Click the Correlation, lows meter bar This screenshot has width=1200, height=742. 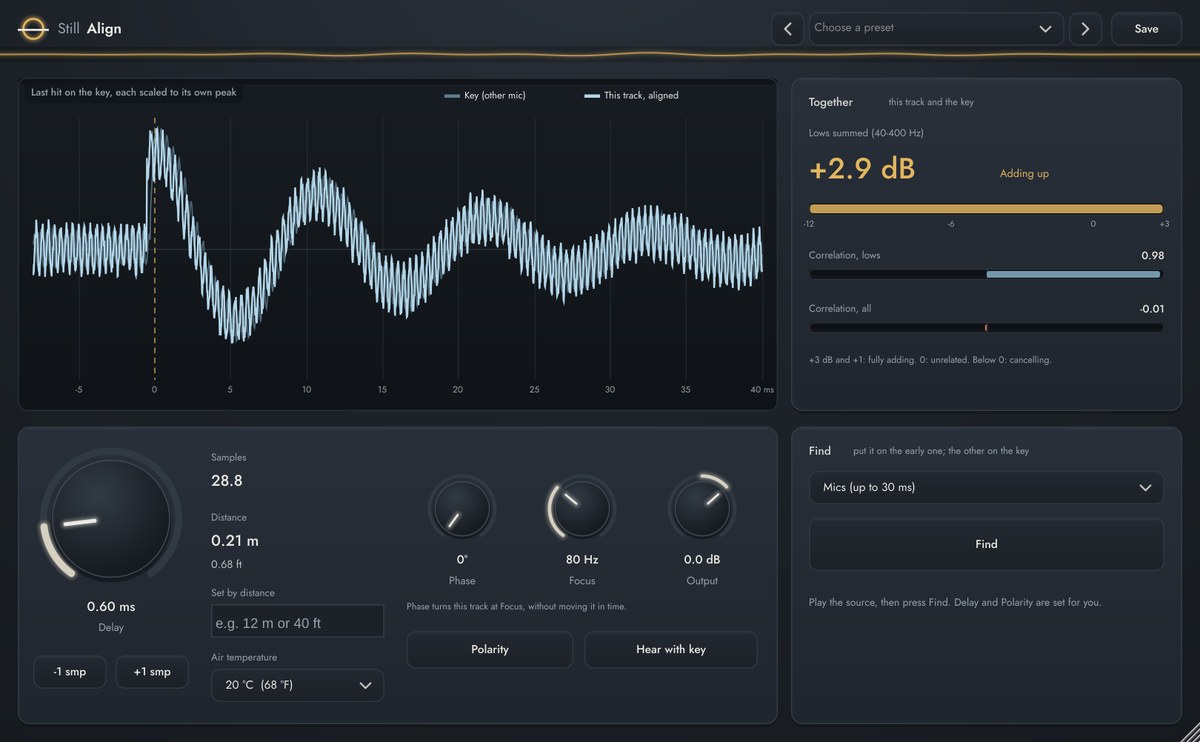click(x=986, y=274)
